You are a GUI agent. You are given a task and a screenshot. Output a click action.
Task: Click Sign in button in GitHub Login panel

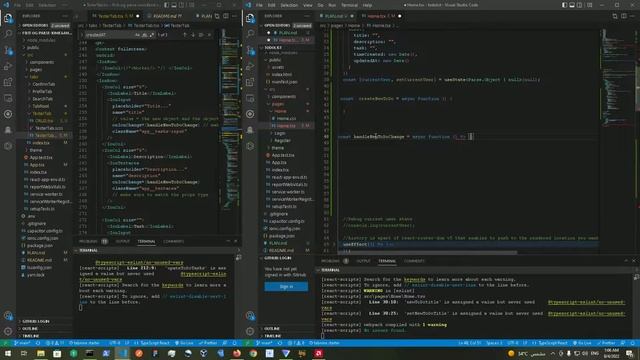click(286, 287)
